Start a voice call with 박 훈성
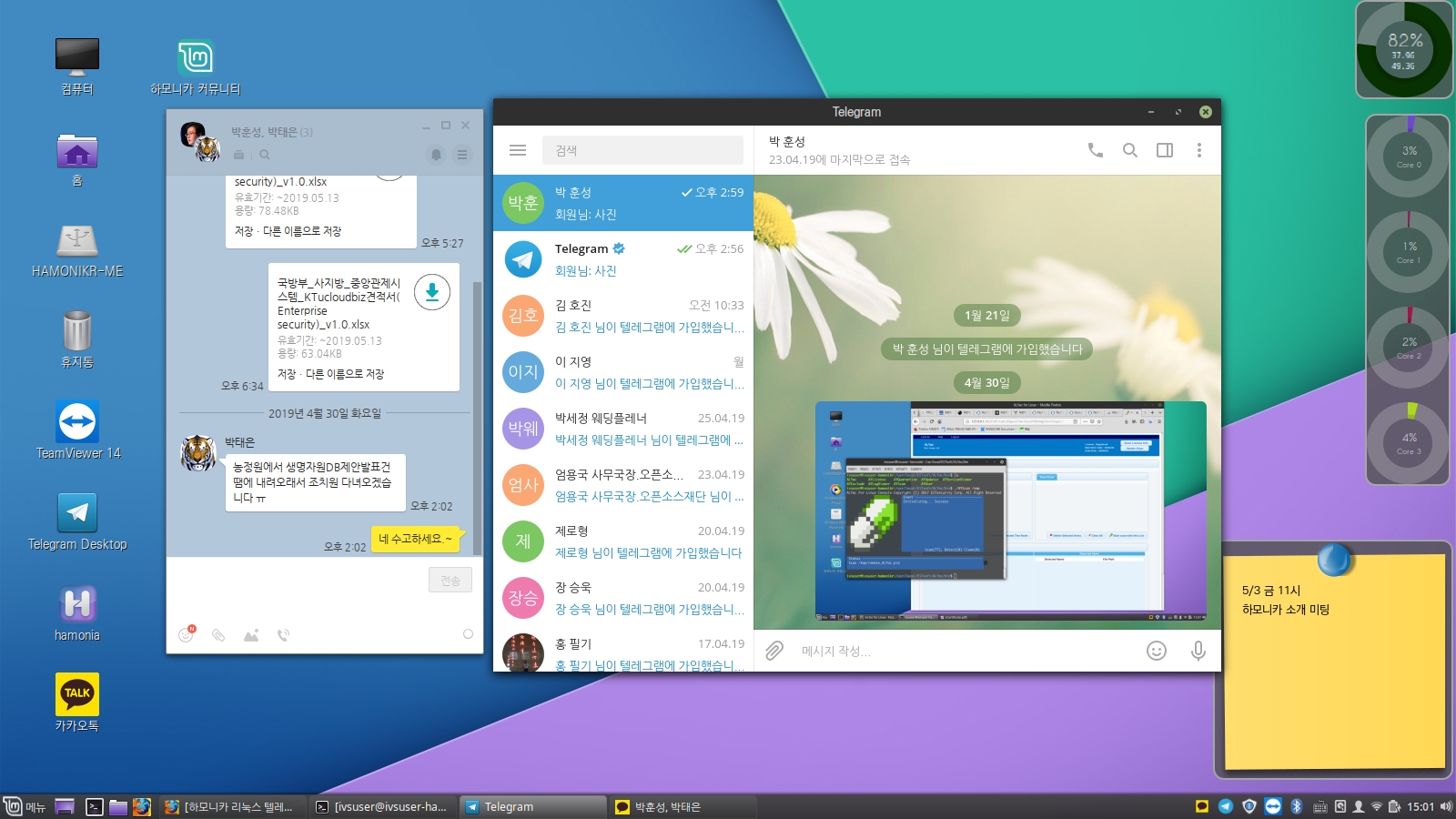 [1096, 150]
